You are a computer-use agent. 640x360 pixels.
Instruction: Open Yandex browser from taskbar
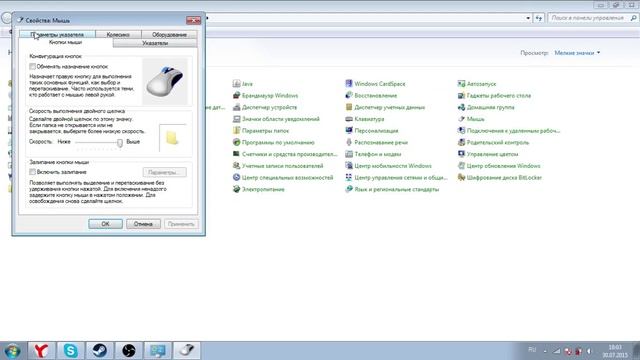pyautogui.click(x=41, y=351)
